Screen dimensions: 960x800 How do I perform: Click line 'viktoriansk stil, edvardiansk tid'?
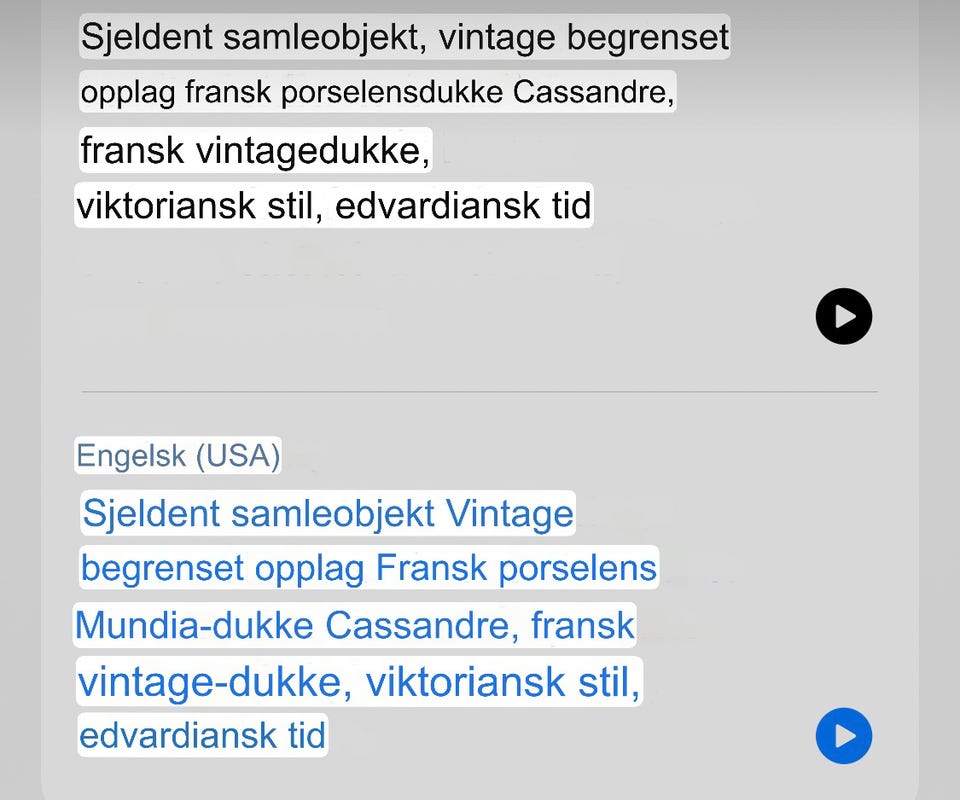(334, 207)
